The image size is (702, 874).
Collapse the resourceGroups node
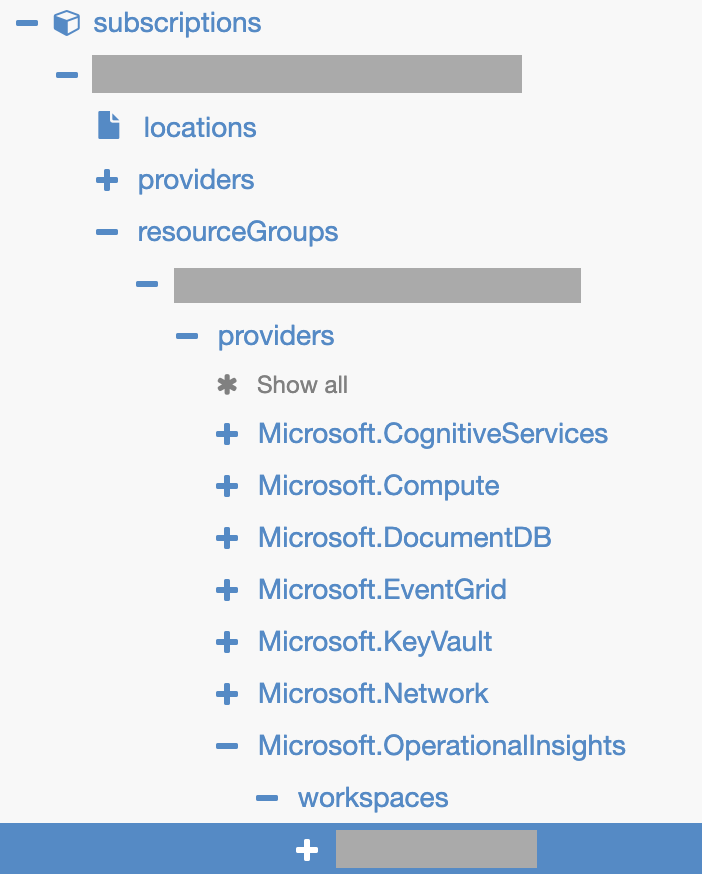pyautogui.click(x=106, y=230)
